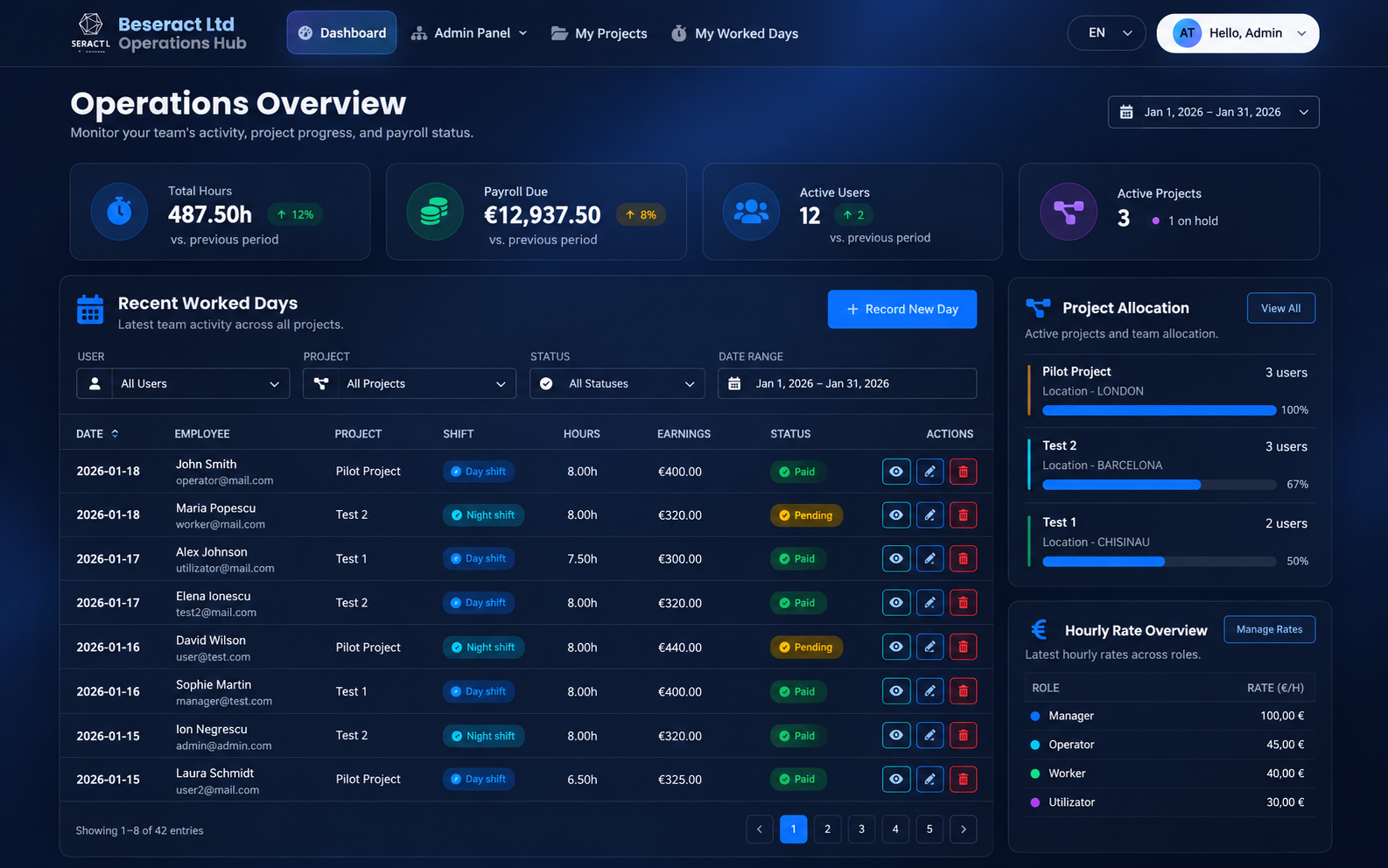Delete Laura Schmidt's worked day entry
The width and height of the screenshot is (1388, 868).
click(964, 779)
